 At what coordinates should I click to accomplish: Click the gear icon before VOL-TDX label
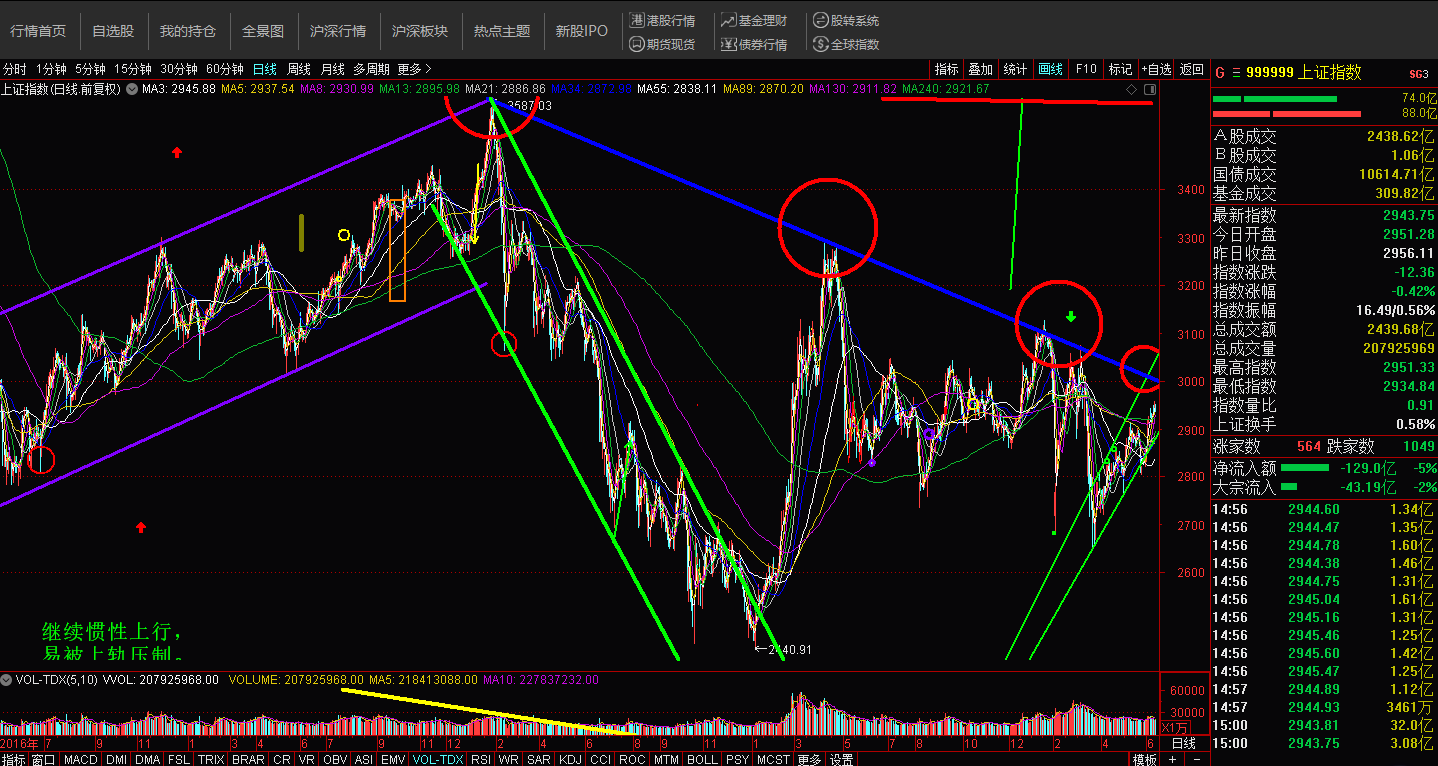[7, 679]
